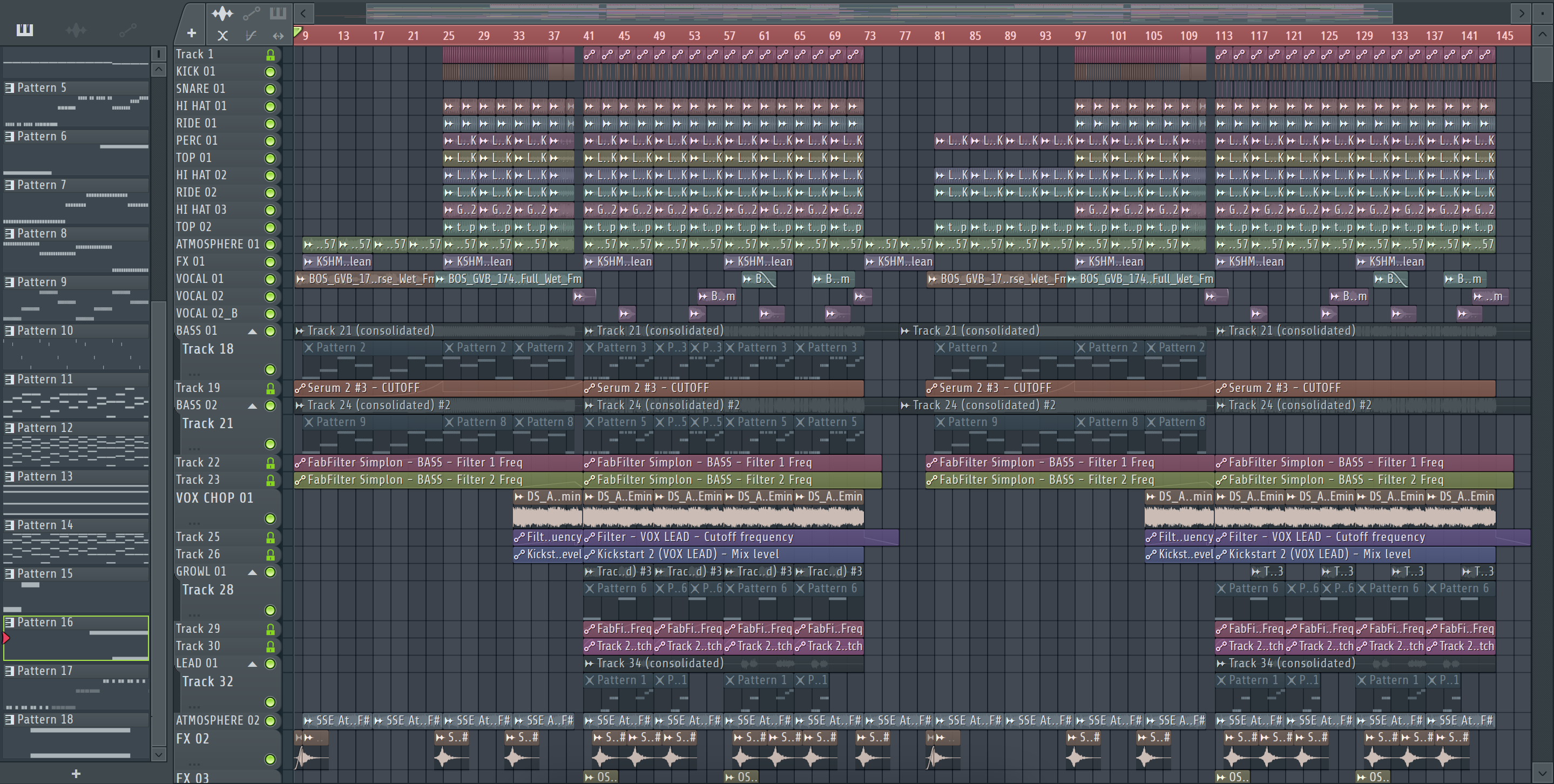The height and width of the screenshot is (784, 1554).
Task: Click the stretch arrows icon in playlist toolbar
Action: point(278,36)
